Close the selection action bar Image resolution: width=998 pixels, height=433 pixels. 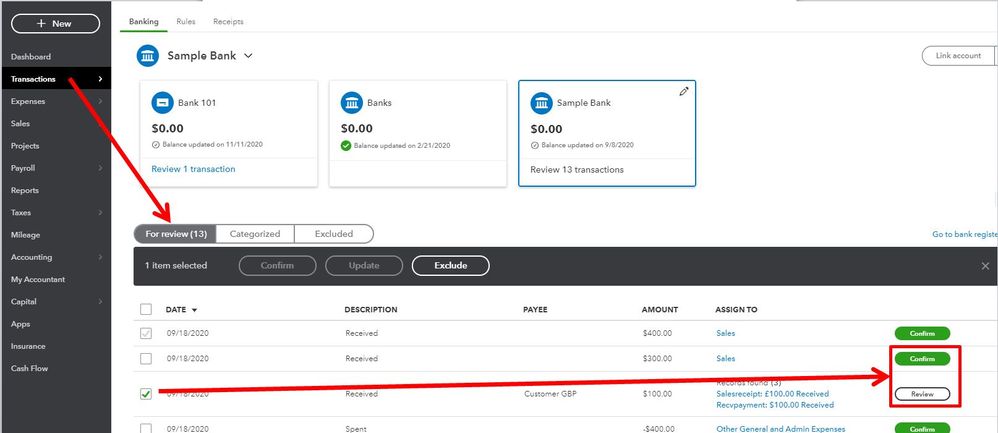(985, 266)
